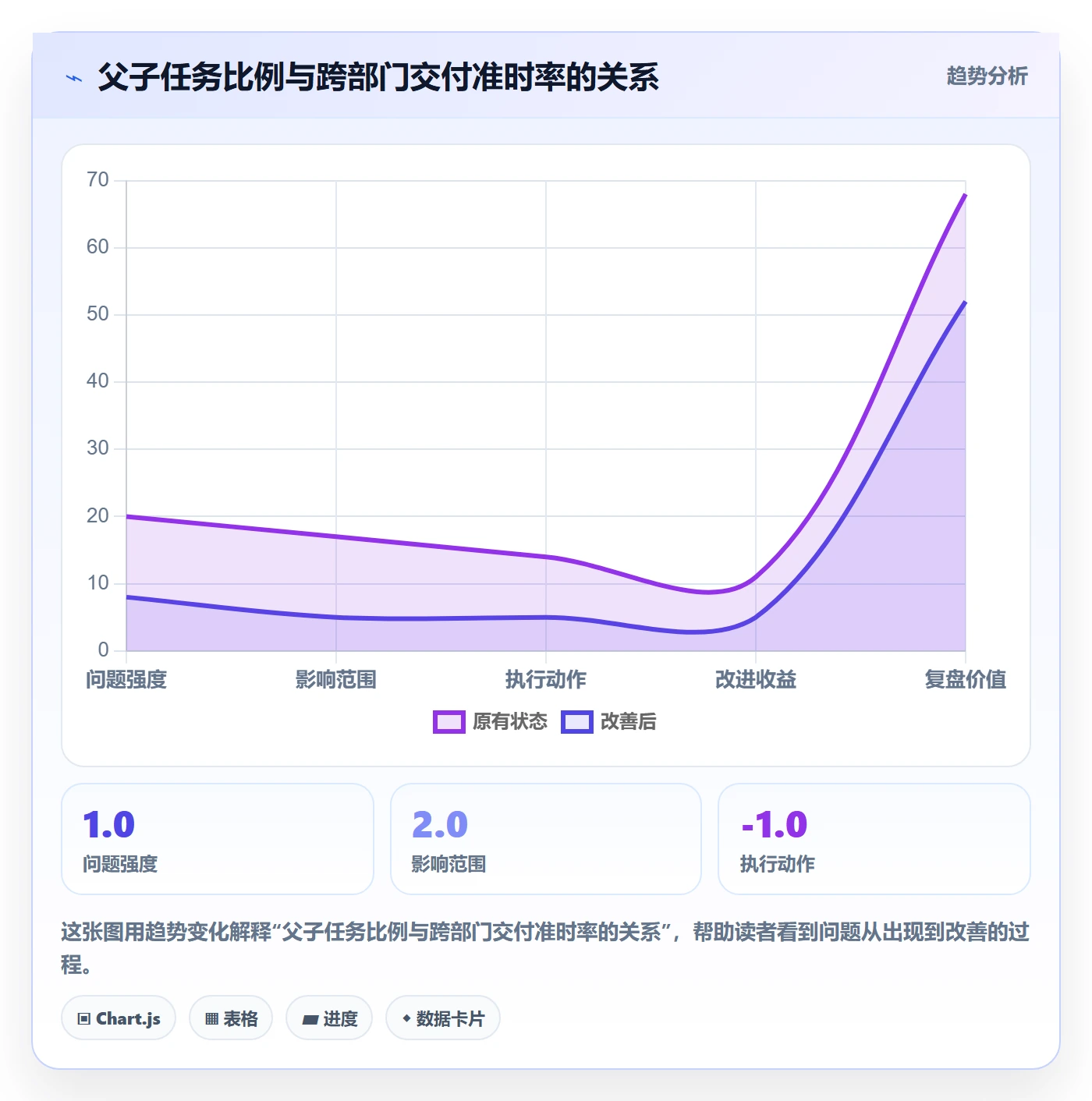Click the 原有状态 line peak at 复盘价值
The height and width of the screenshot is (1101, 1092).
(966, 194)
